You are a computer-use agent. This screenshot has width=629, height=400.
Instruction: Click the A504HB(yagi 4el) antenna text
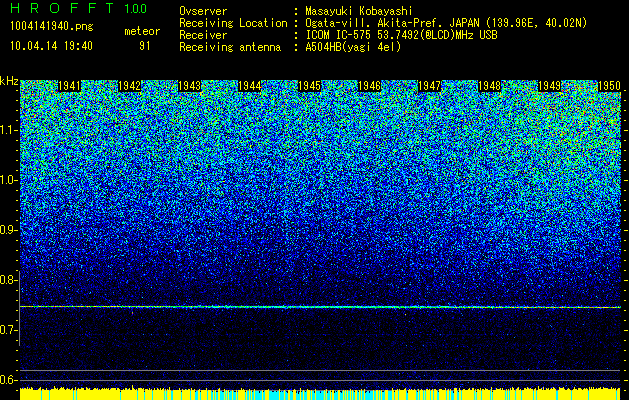click(x=353, y=47)
